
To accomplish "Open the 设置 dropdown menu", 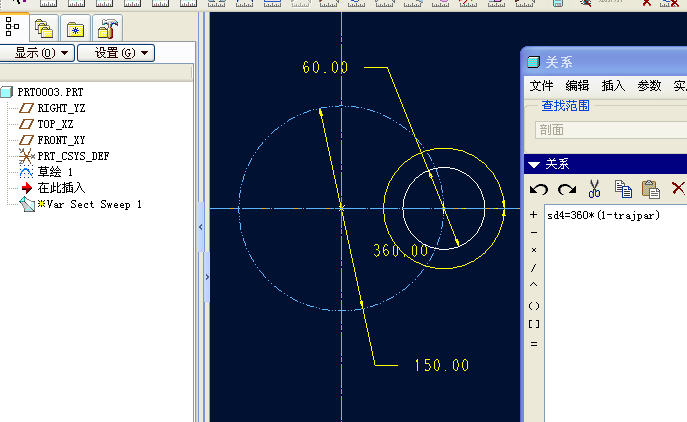I will (116, 53).
